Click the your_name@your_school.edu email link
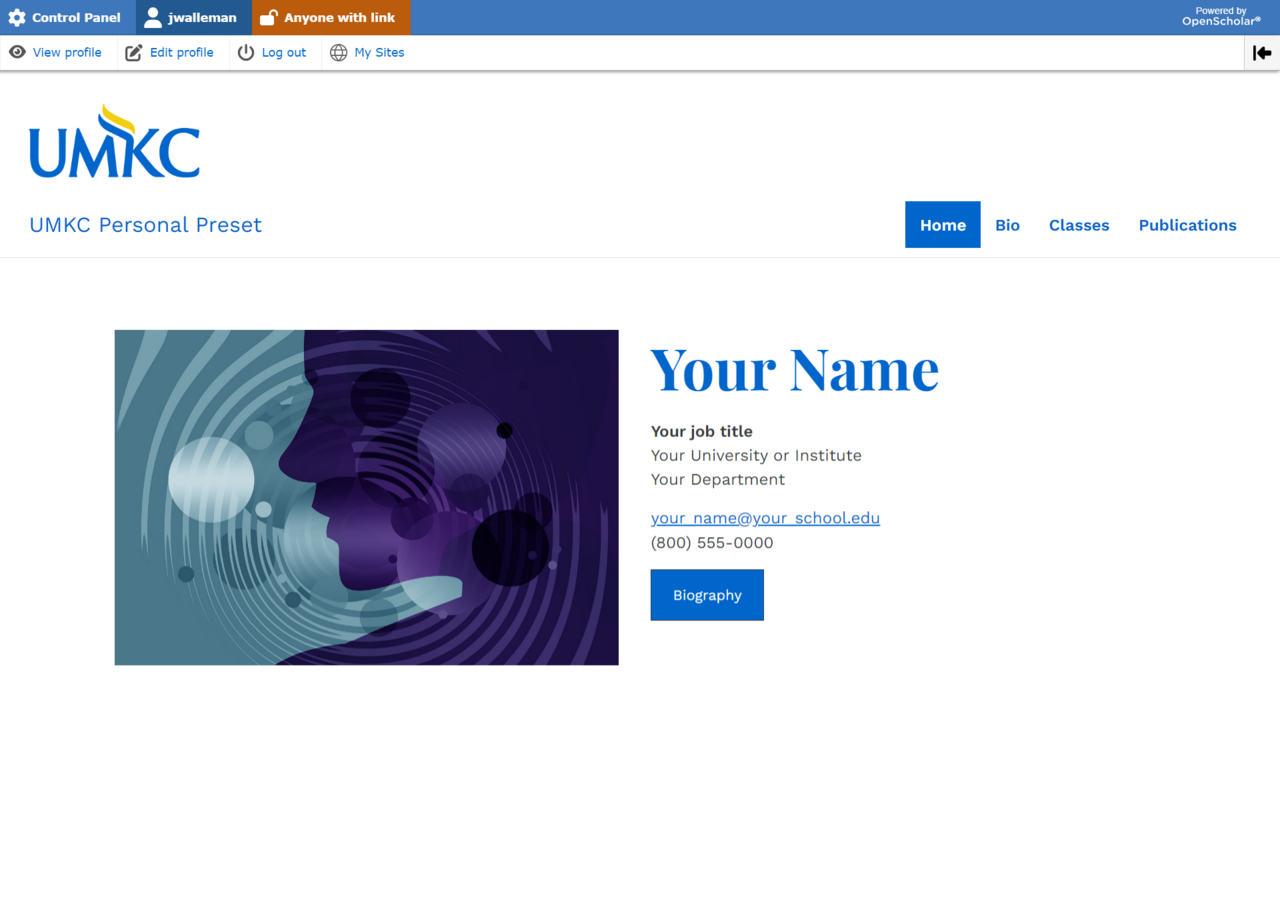This screenshot has height=915, width=1280. (x=765, y=518)
